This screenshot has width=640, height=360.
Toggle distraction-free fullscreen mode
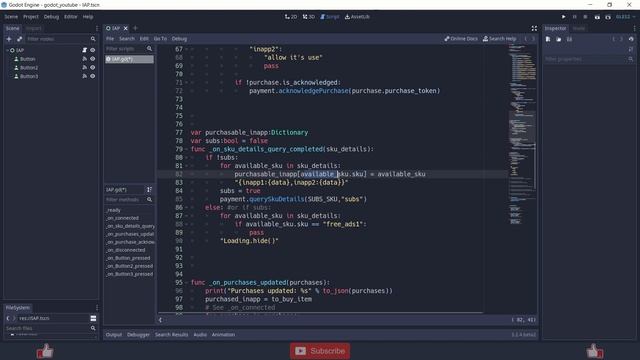[x=534, y=28]
